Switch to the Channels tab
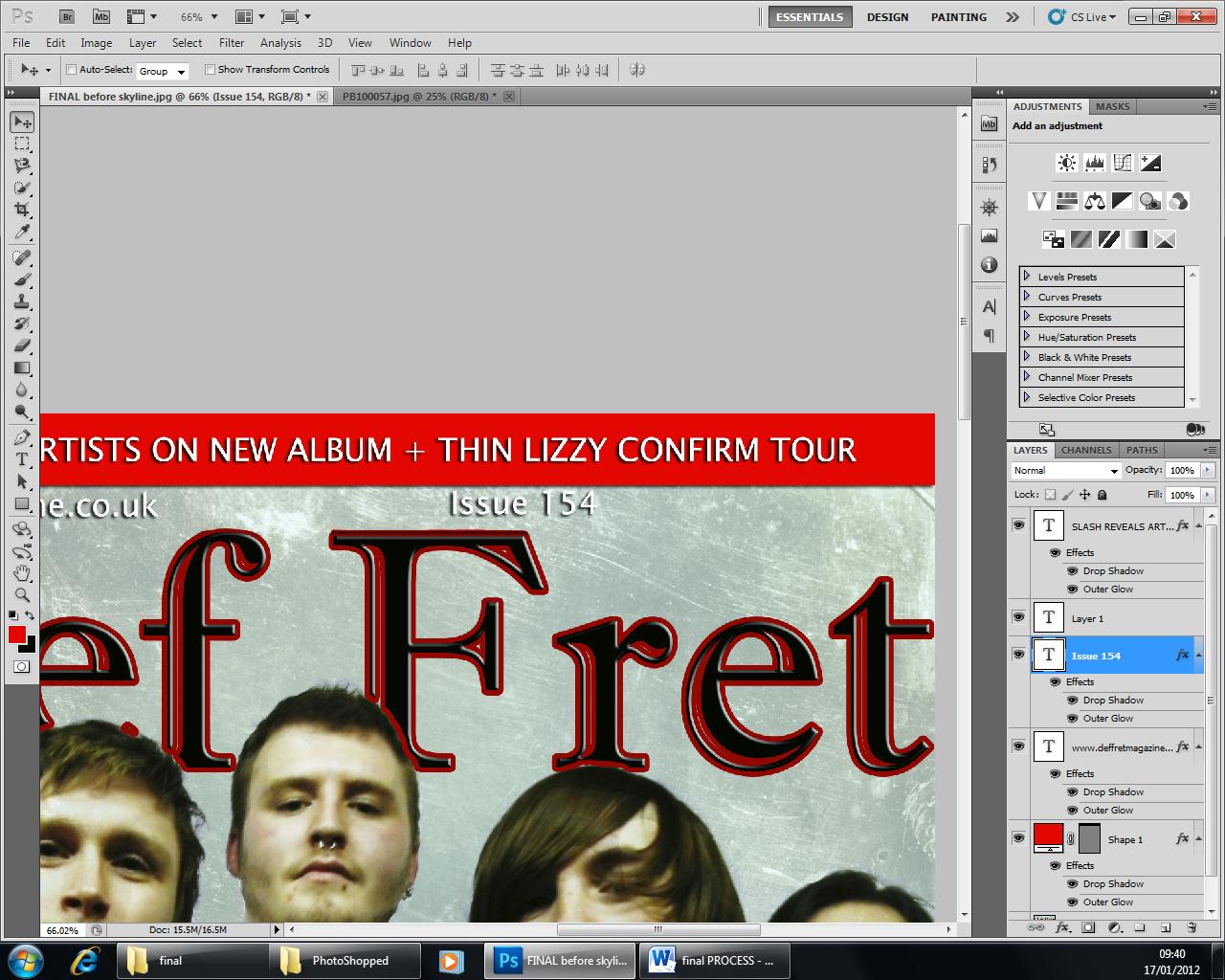1225x980 pixels. 1086,450
